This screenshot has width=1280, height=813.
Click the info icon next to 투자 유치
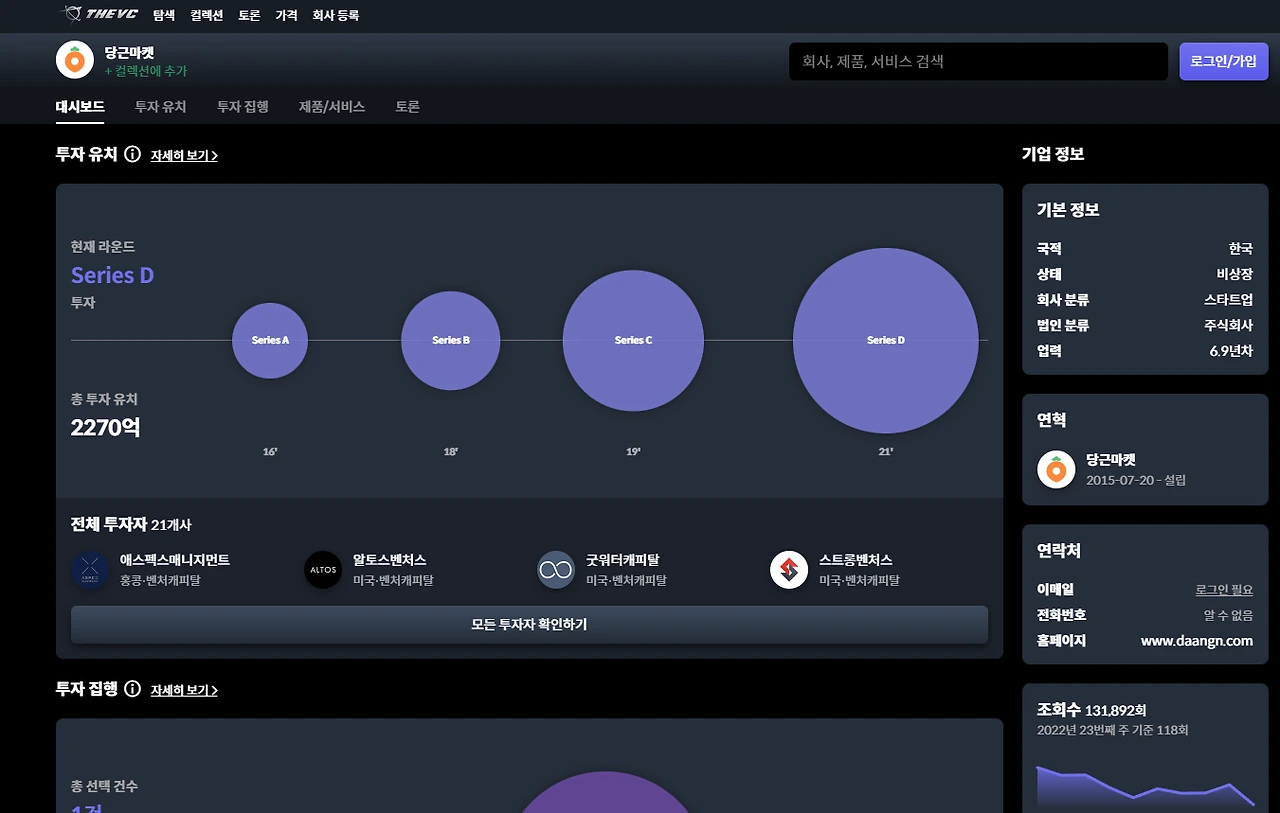132,155
